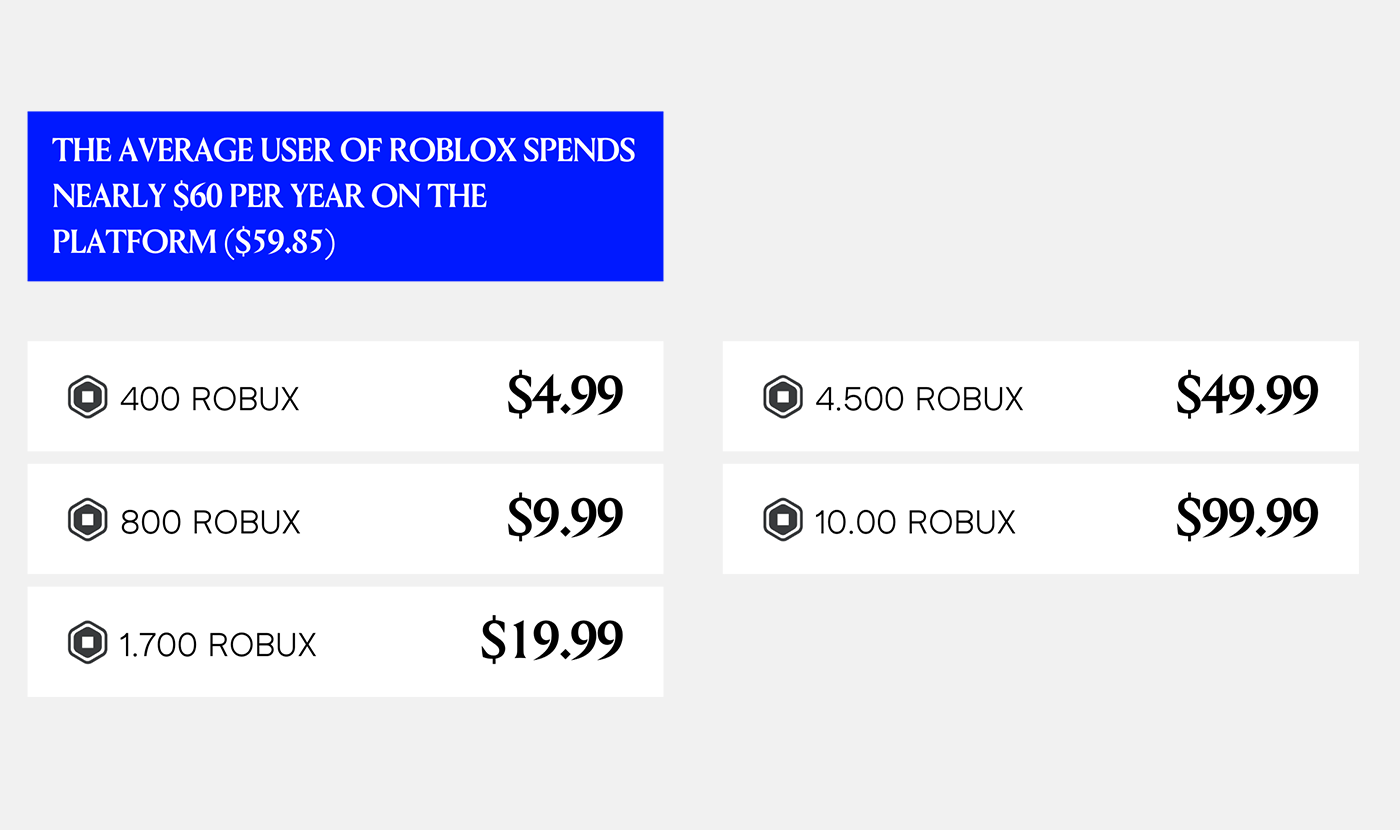Click the Robux icon beside 10.00 ROBUX
This screenshot has width=1400, height=830.
(x=783, y=520)
